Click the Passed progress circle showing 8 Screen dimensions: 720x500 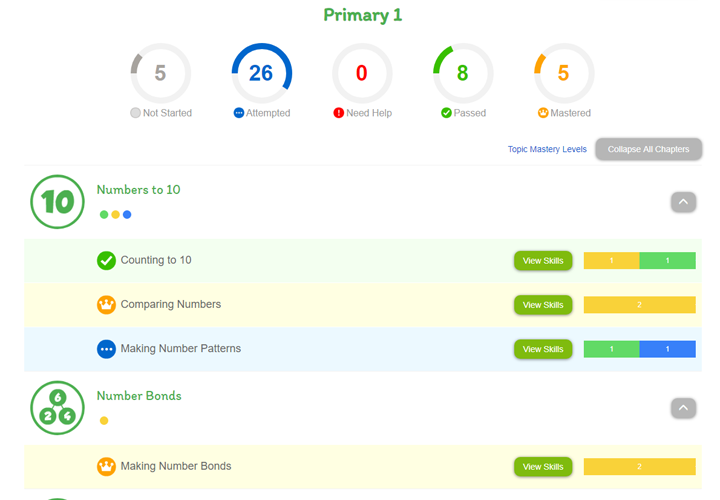pyautogui.click(x=462, y=73)
